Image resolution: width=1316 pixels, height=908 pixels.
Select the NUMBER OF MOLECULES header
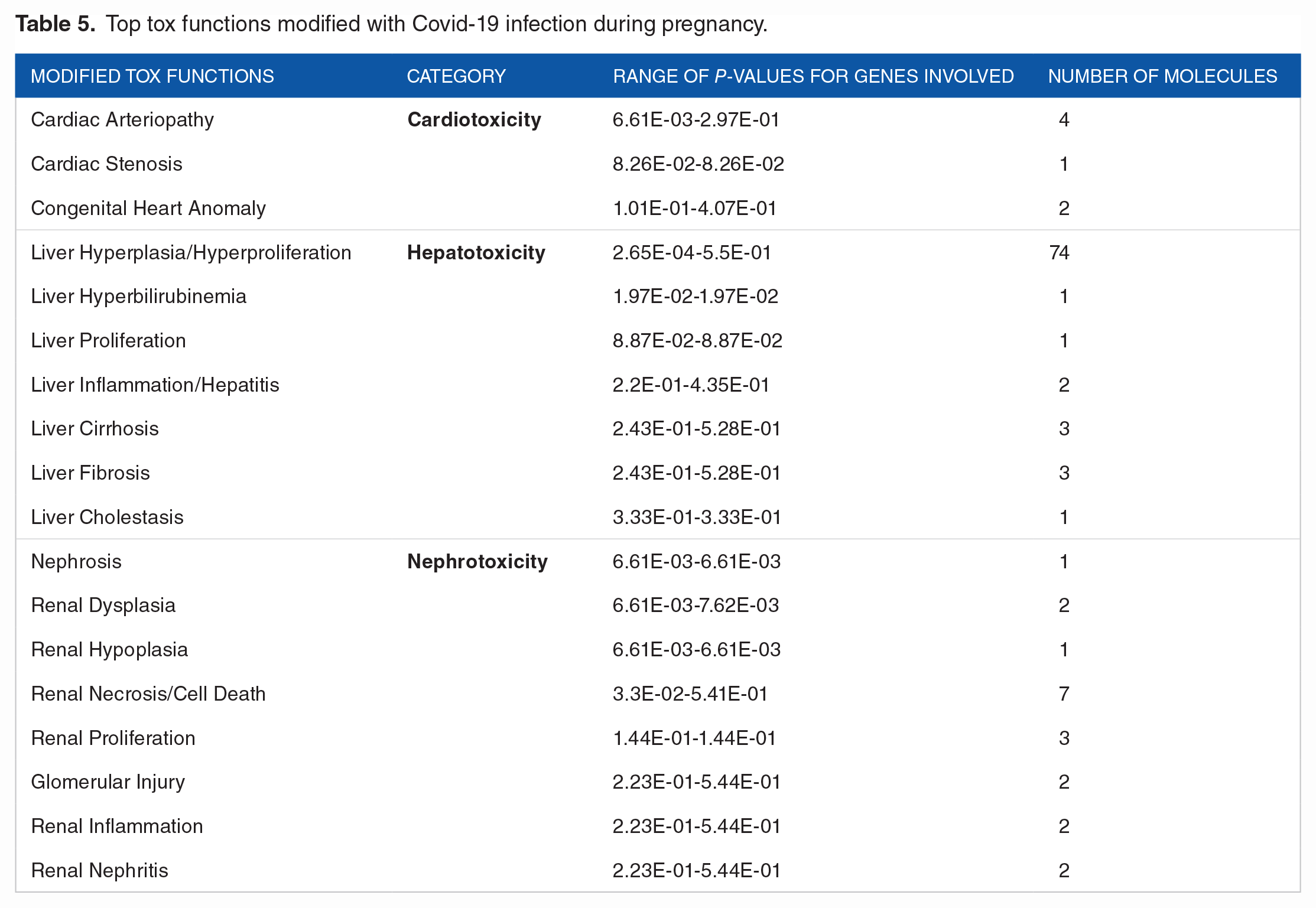(x=1162, y=76)
